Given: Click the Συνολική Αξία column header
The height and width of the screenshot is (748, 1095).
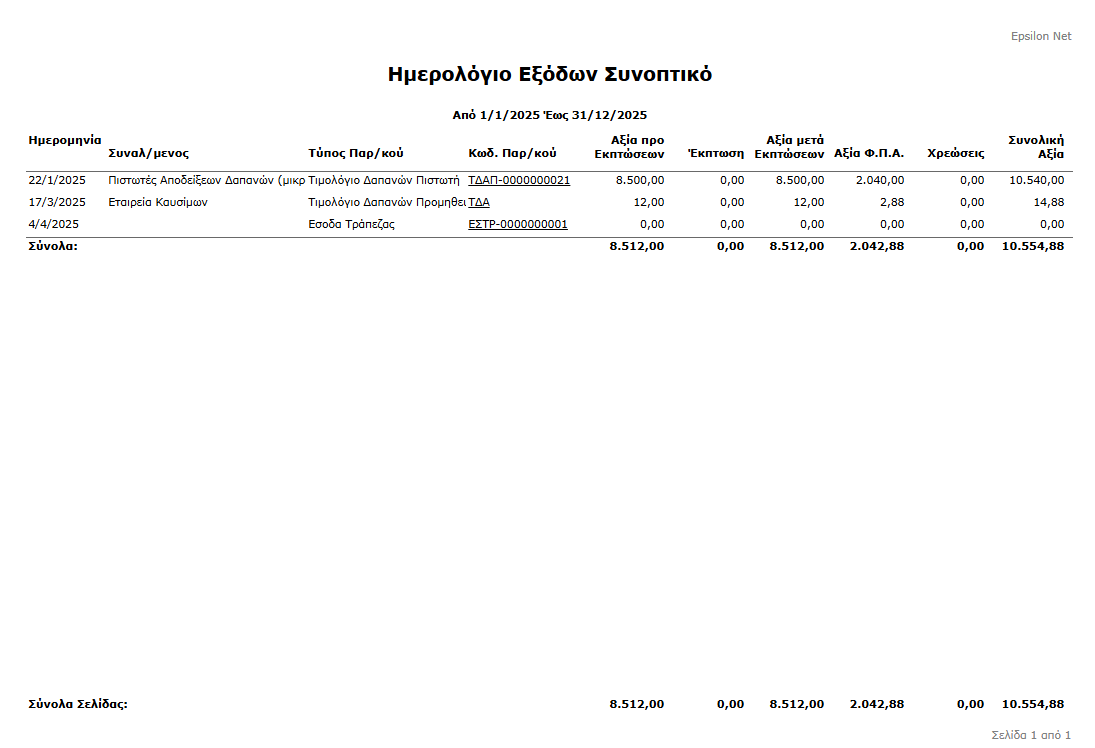Looking at the screenshot, I should [x=1036, y=147].
